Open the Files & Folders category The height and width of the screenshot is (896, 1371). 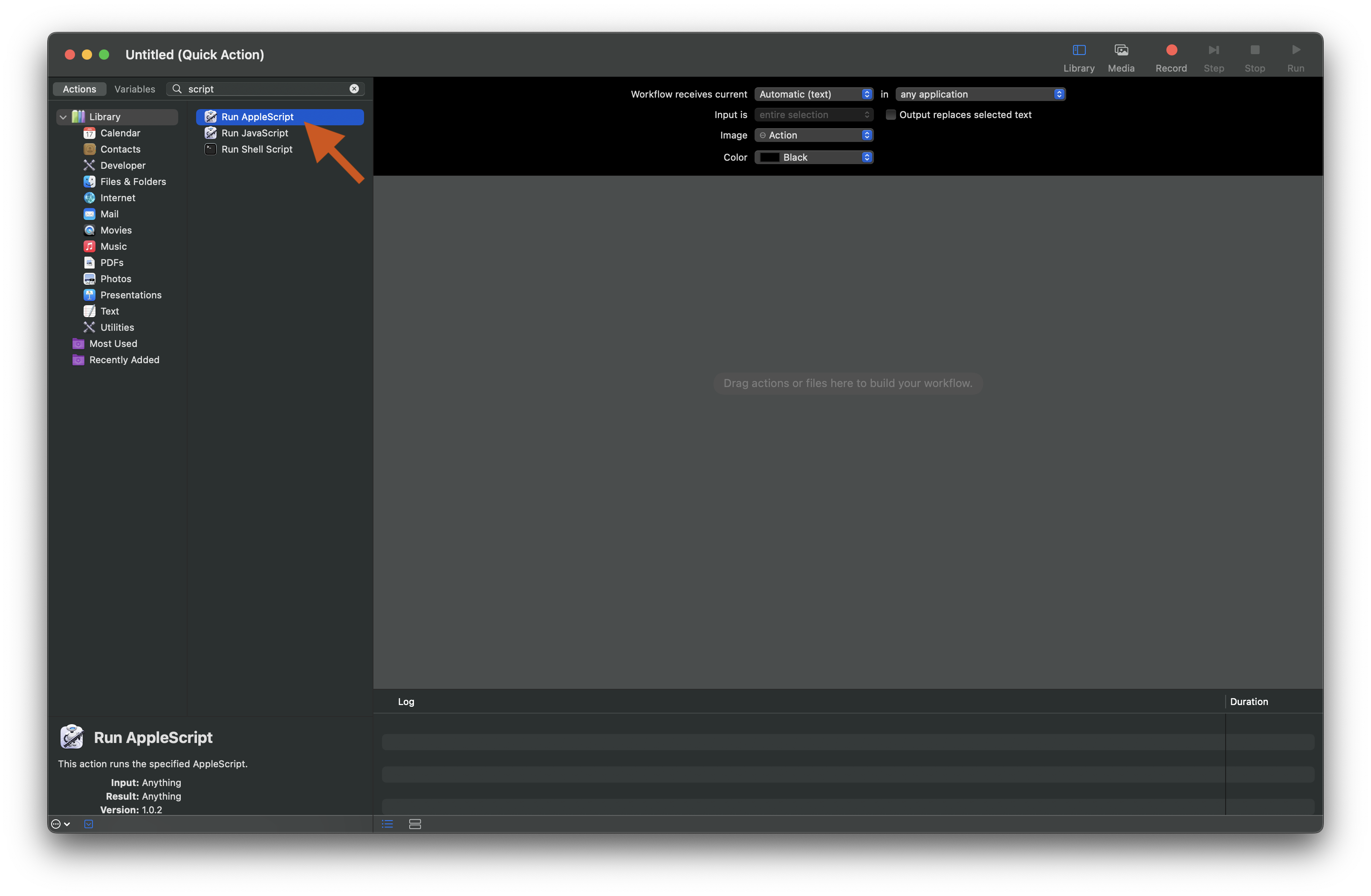click(x=133, y=182)
